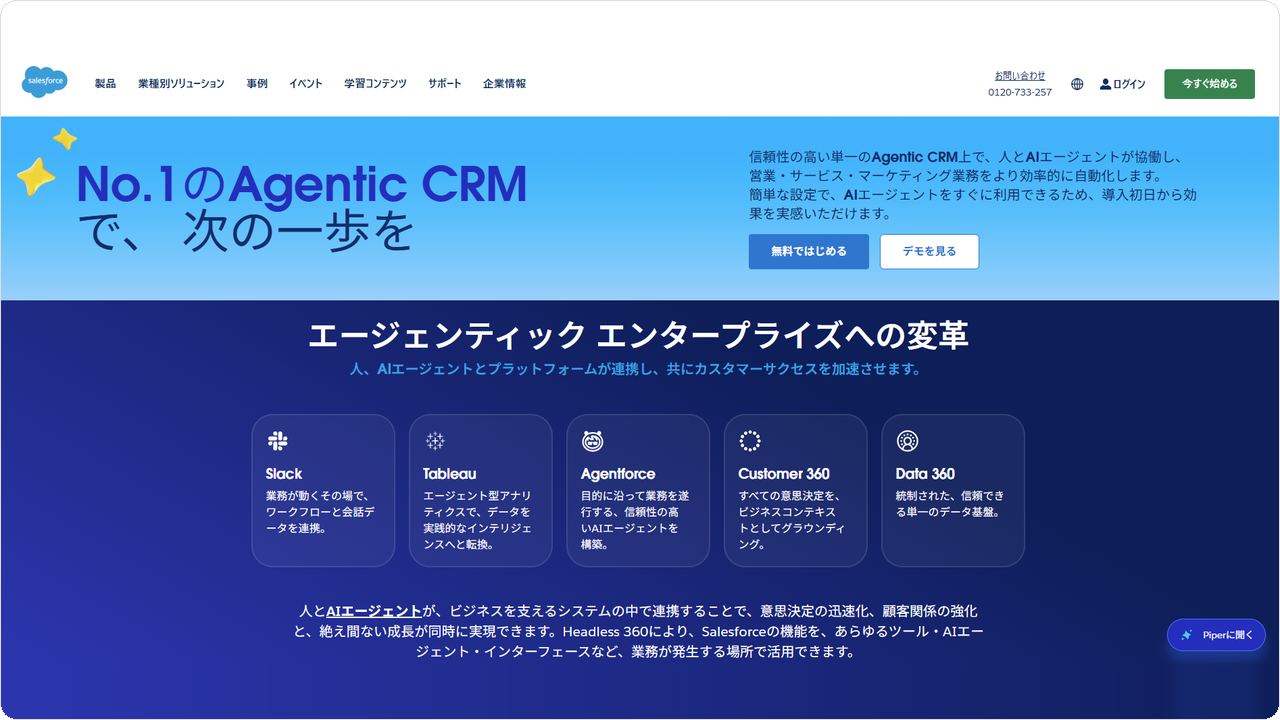Open the サポート menu

click(445, 84)
